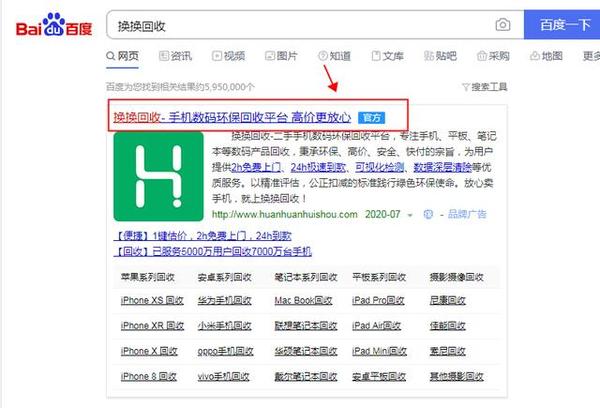600x408 pixels.
Task: Open the 2h免费上门 link
Action: click(256, 168)
